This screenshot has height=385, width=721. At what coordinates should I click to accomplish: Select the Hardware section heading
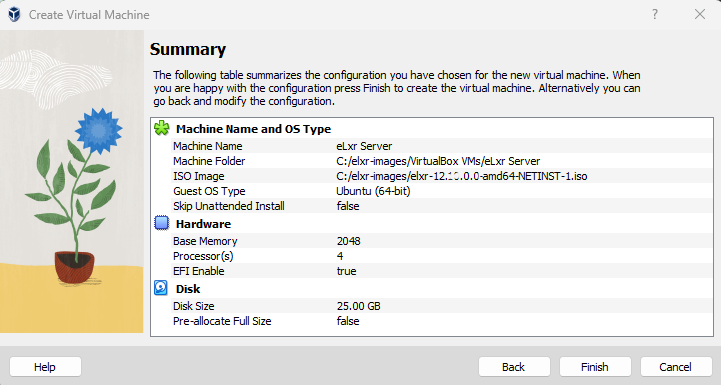[x=203, y=224]
